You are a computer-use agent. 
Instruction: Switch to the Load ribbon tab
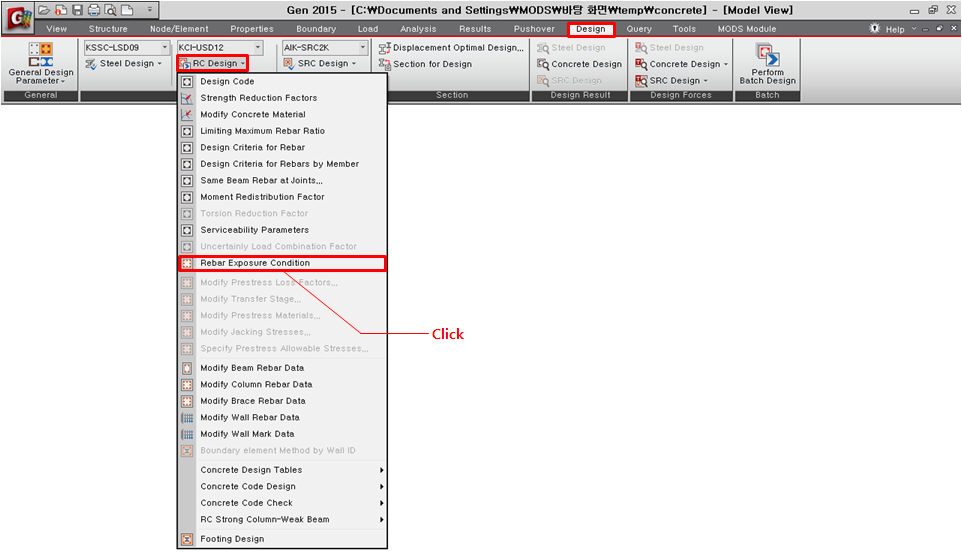point(368,29)
